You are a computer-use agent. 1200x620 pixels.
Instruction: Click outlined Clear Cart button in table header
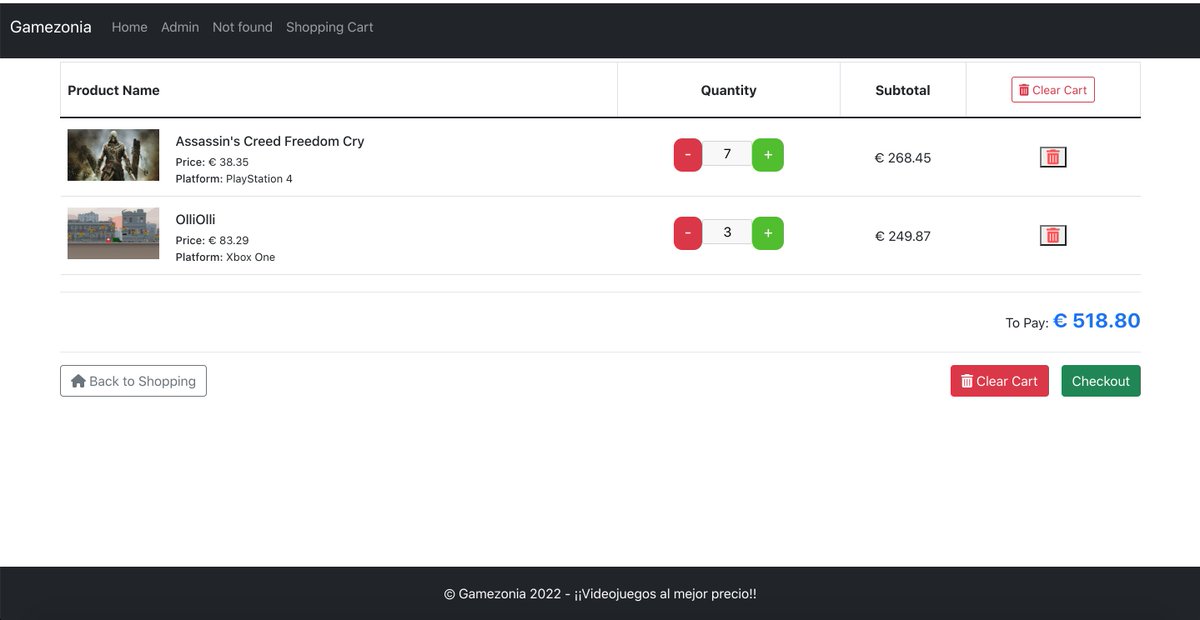[1053, 90]
